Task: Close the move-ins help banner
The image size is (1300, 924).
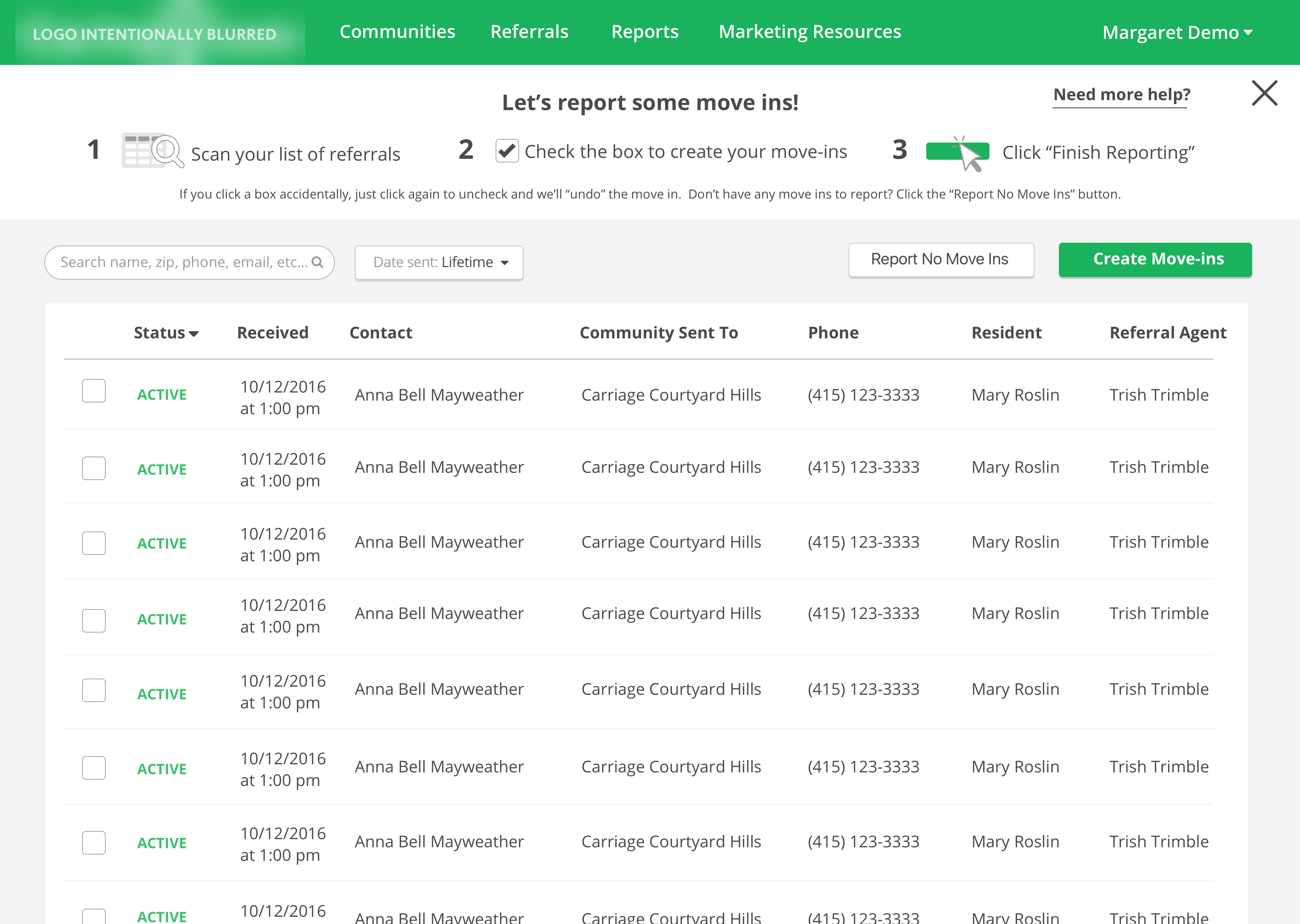Action: coord(1264,93)
